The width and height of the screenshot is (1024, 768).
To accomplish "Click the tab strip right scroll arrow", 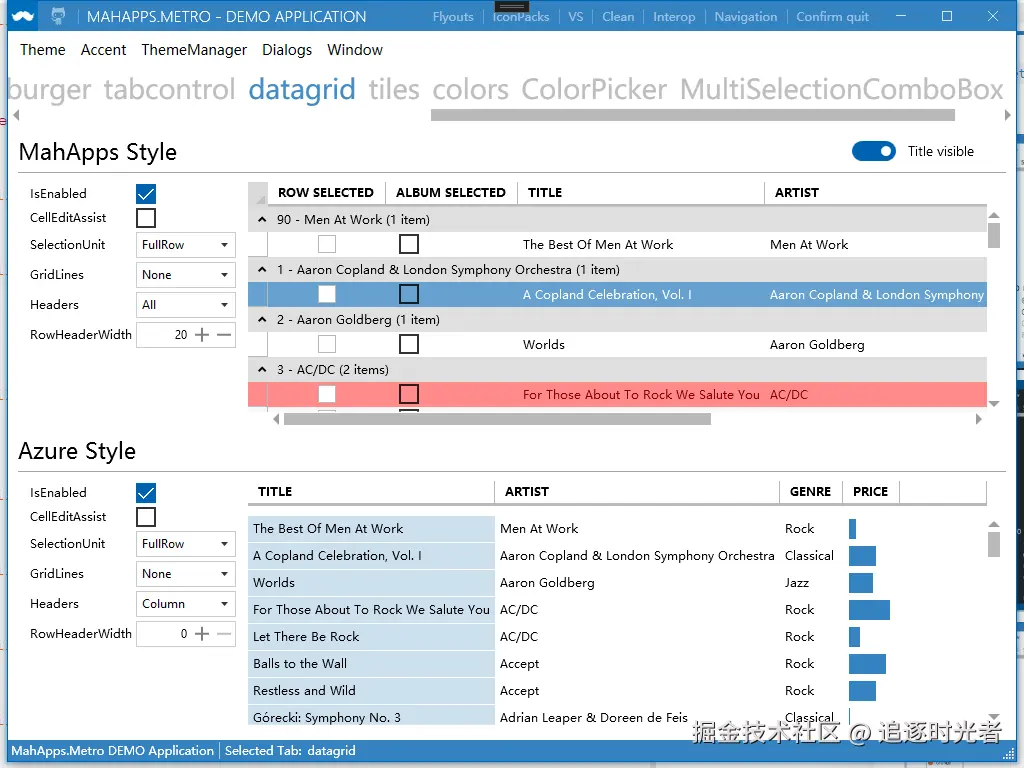I will click(x=1007, y=115).
